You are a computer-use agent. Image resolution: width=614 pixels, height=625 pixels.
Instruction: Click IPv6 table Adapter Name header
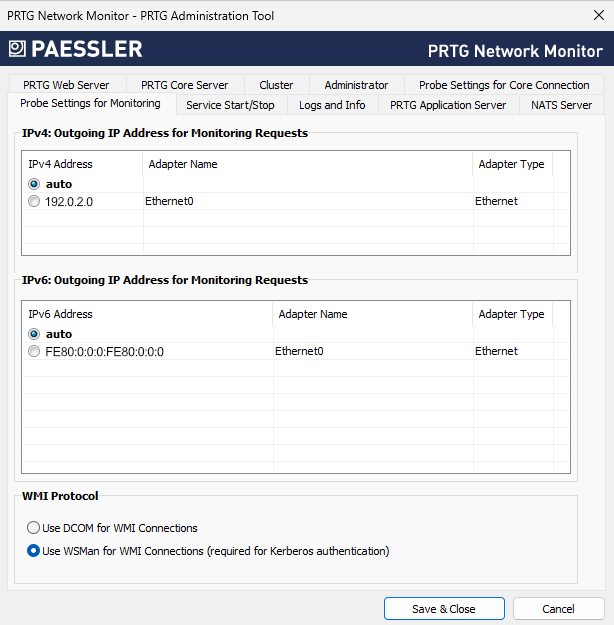(x=373, y=314)
